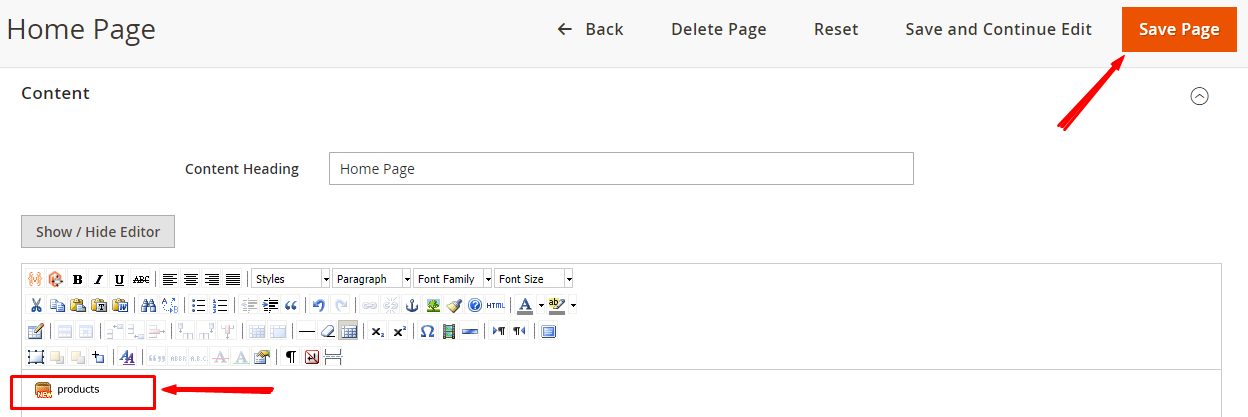Image resolution: width=1248 pixels, height=417 pixels.
Task: Toggle bold formatting
Action: 77,279
